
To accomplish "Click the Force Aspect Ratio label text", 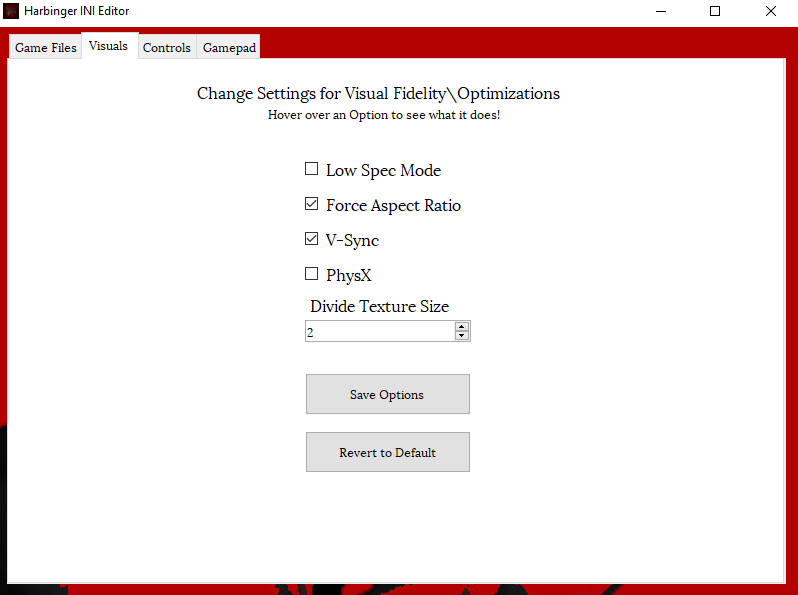I will pyautogui.click(x=393, y=206).
